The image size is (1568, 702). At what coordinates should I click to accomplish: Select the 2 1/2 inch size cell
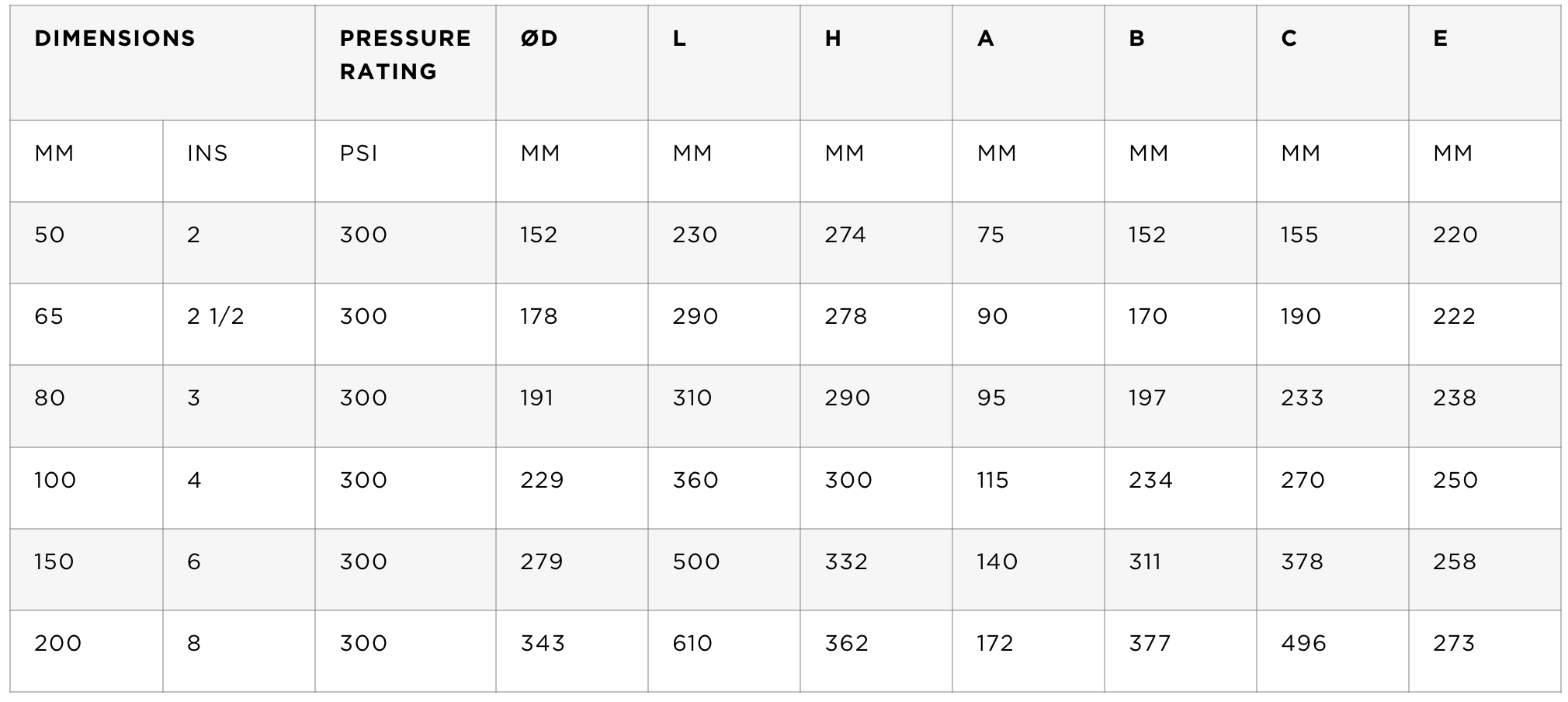(239, 324)
